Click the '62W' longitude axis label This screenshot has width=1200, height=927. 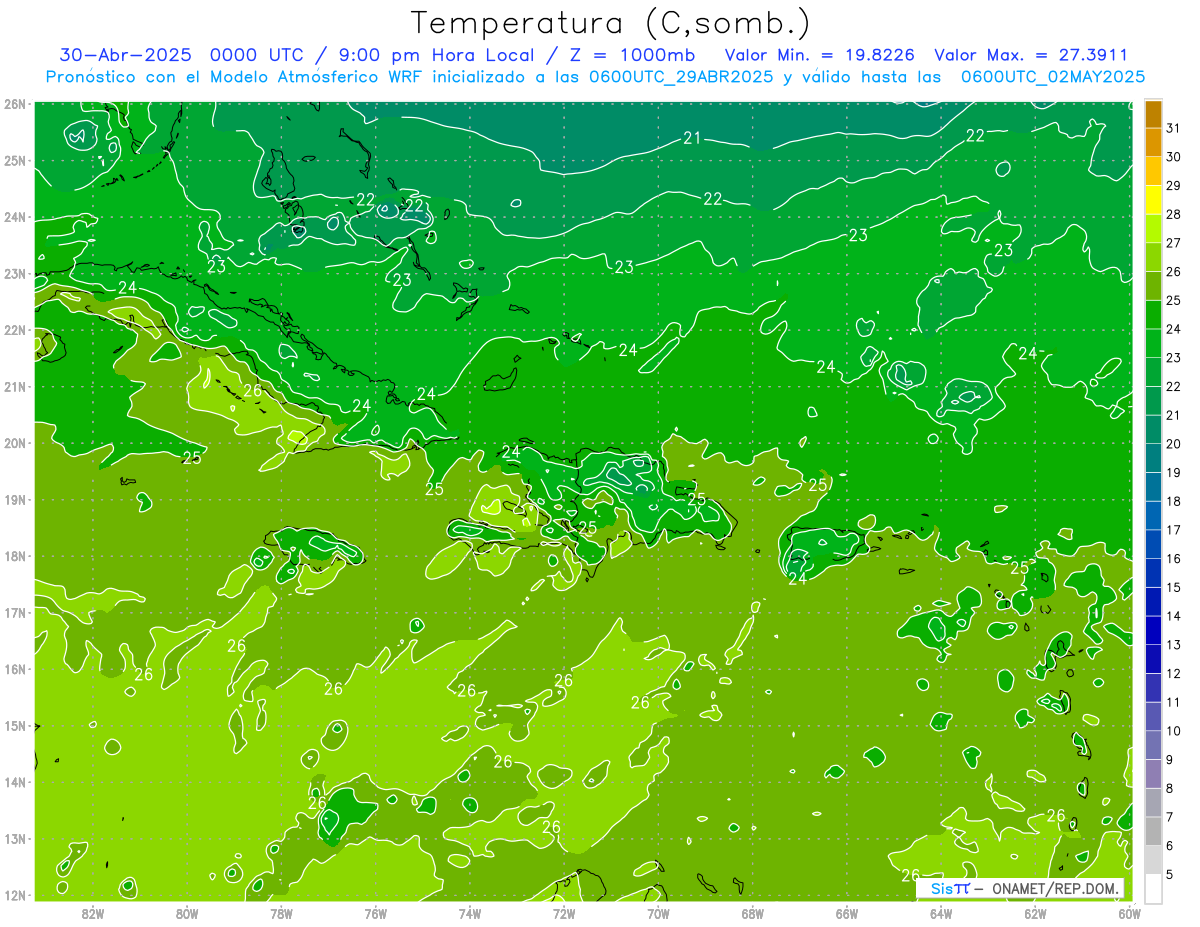[1035, 913]
